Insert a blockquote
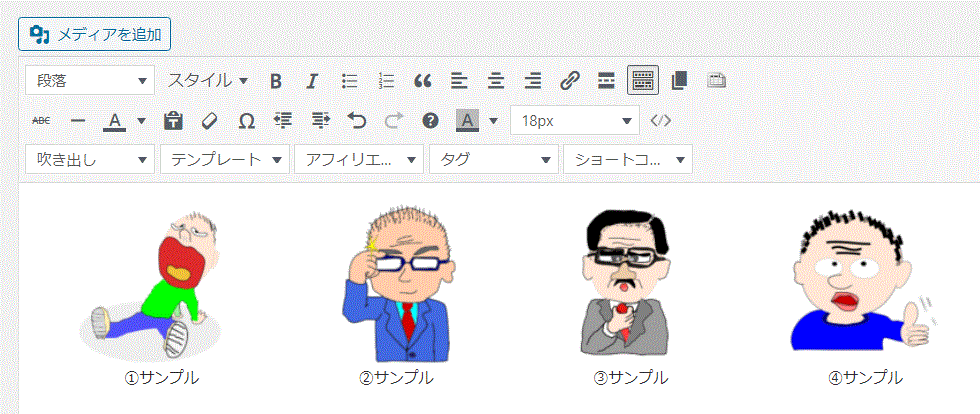 422,80
